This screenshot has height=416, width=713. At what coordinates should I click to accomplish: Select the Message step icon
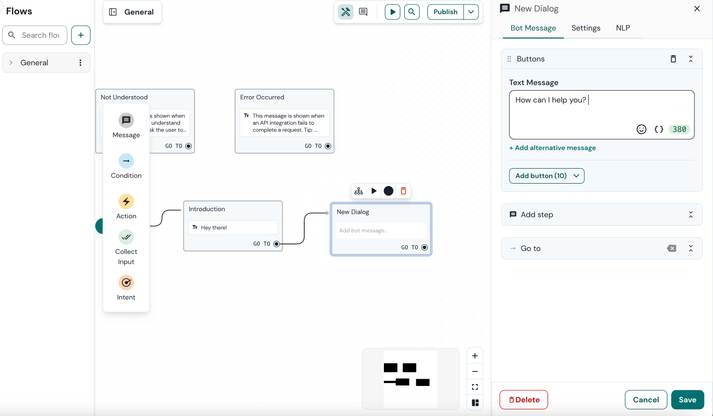click(x=126, y=121)
